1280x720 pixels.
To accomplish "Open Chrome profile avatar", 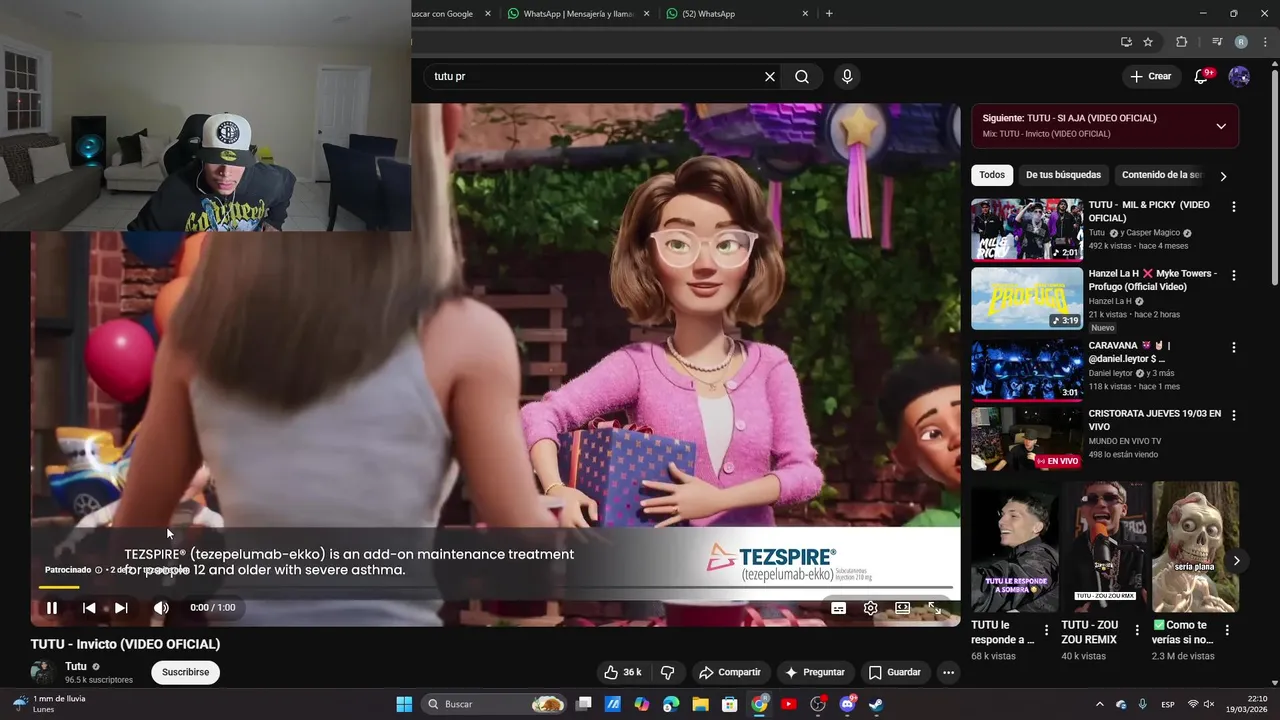I will (1241, 42).
